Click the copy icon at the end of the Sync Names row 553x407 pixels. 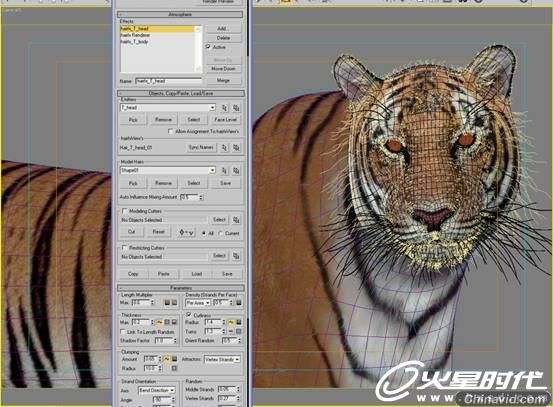click(236, 147)
